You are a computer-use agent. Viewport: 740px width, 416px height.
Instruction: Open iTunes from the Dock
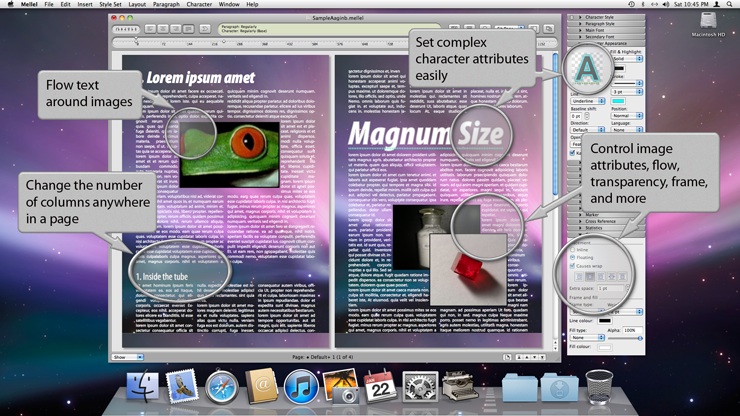click(x=300, y=386)
